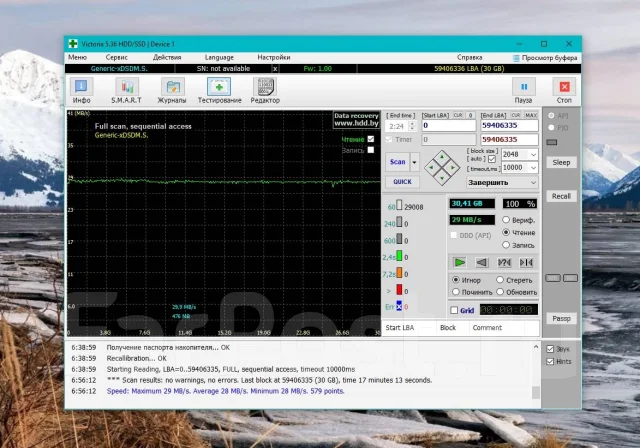
Task: Click the Victoria green cross title icon
Action: click(73, 44)
